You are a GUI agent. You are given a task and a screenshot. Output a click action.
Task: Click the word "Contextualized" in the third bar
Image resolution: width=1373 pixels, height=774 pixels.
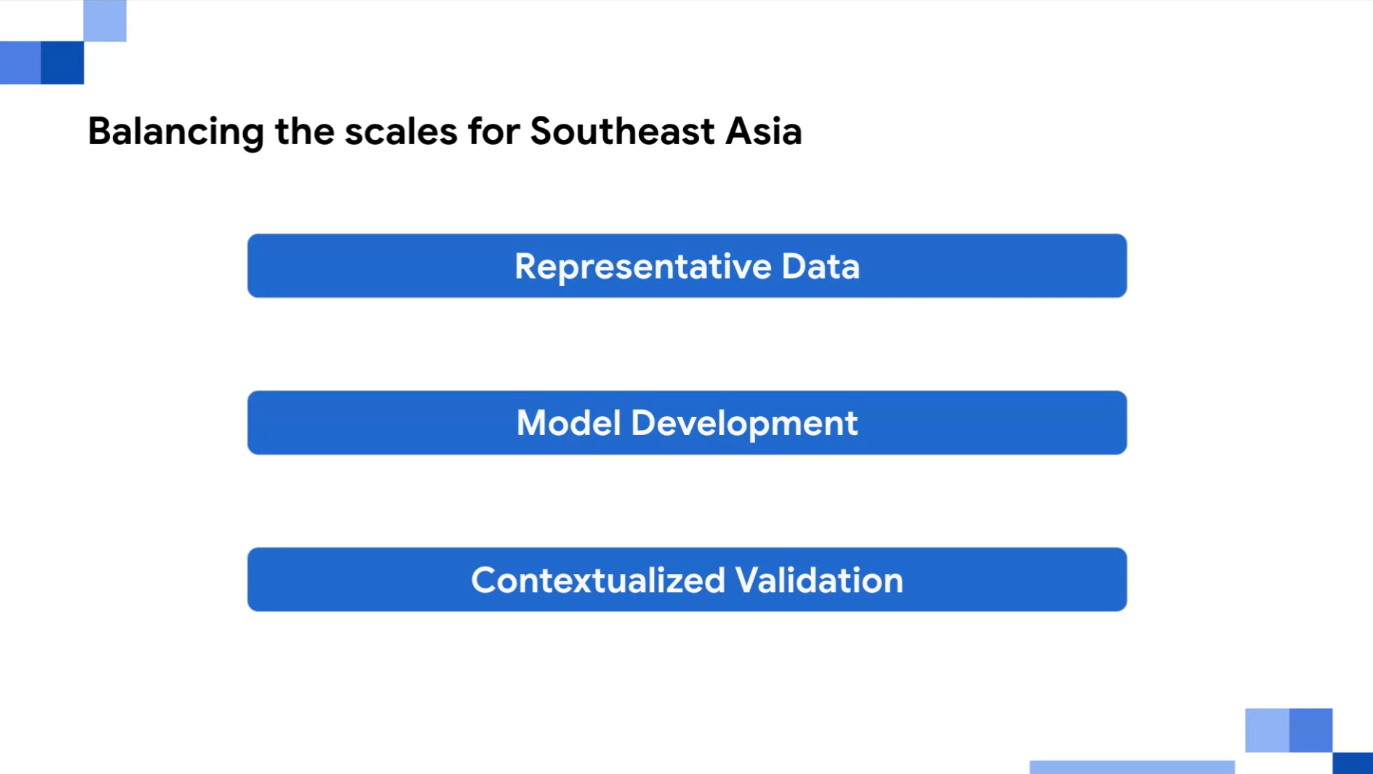[597, 580]
